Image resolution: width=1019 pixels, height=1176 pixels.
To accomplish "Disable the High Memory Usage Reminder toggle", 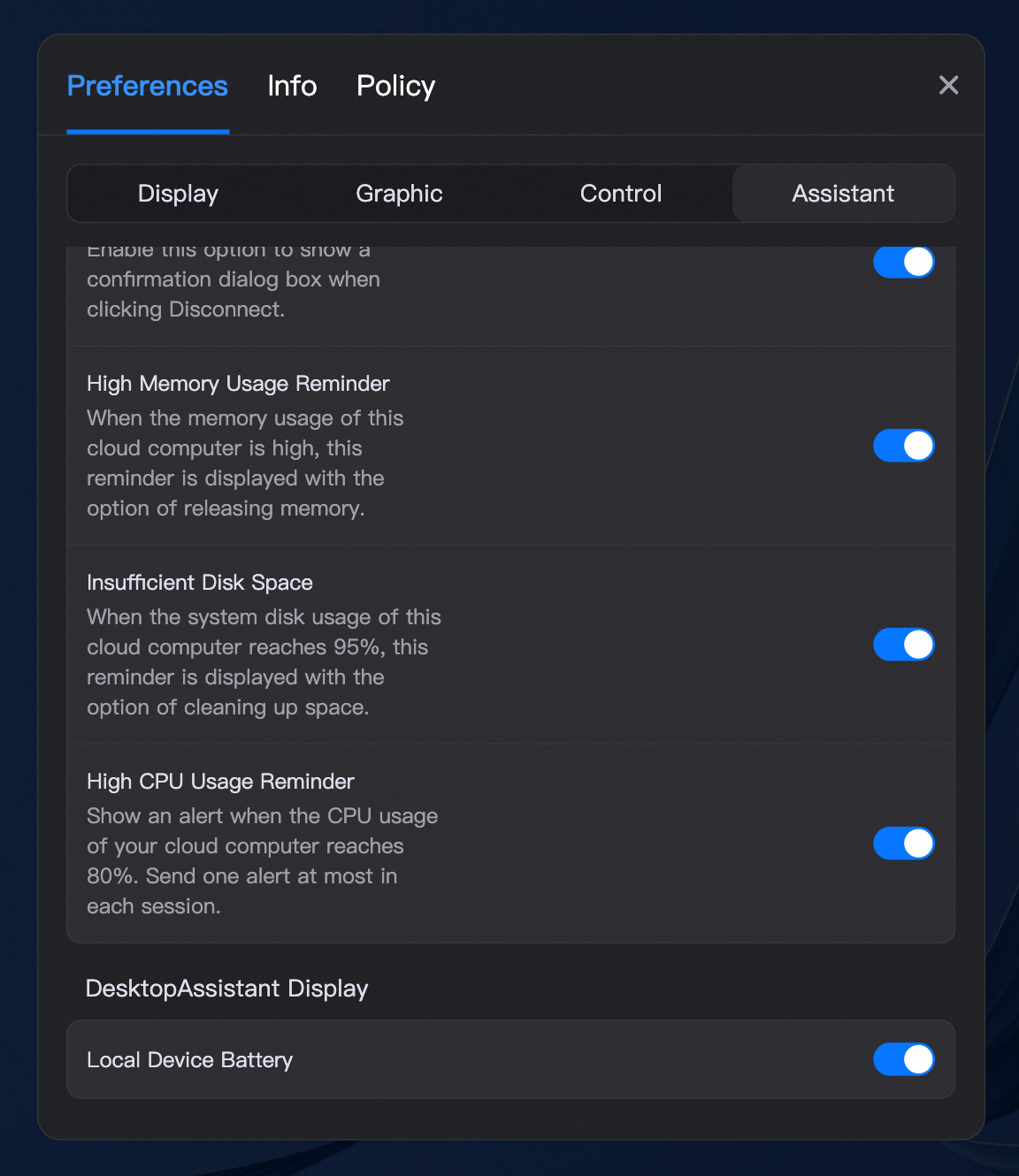I will tap(903, 446).
